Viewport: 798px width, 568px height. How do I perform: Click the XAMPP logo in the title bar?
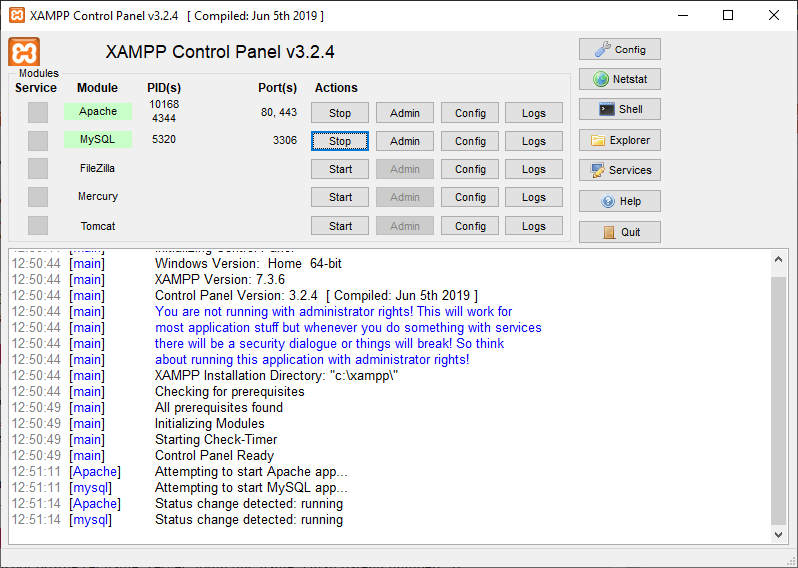pos(17,15)
